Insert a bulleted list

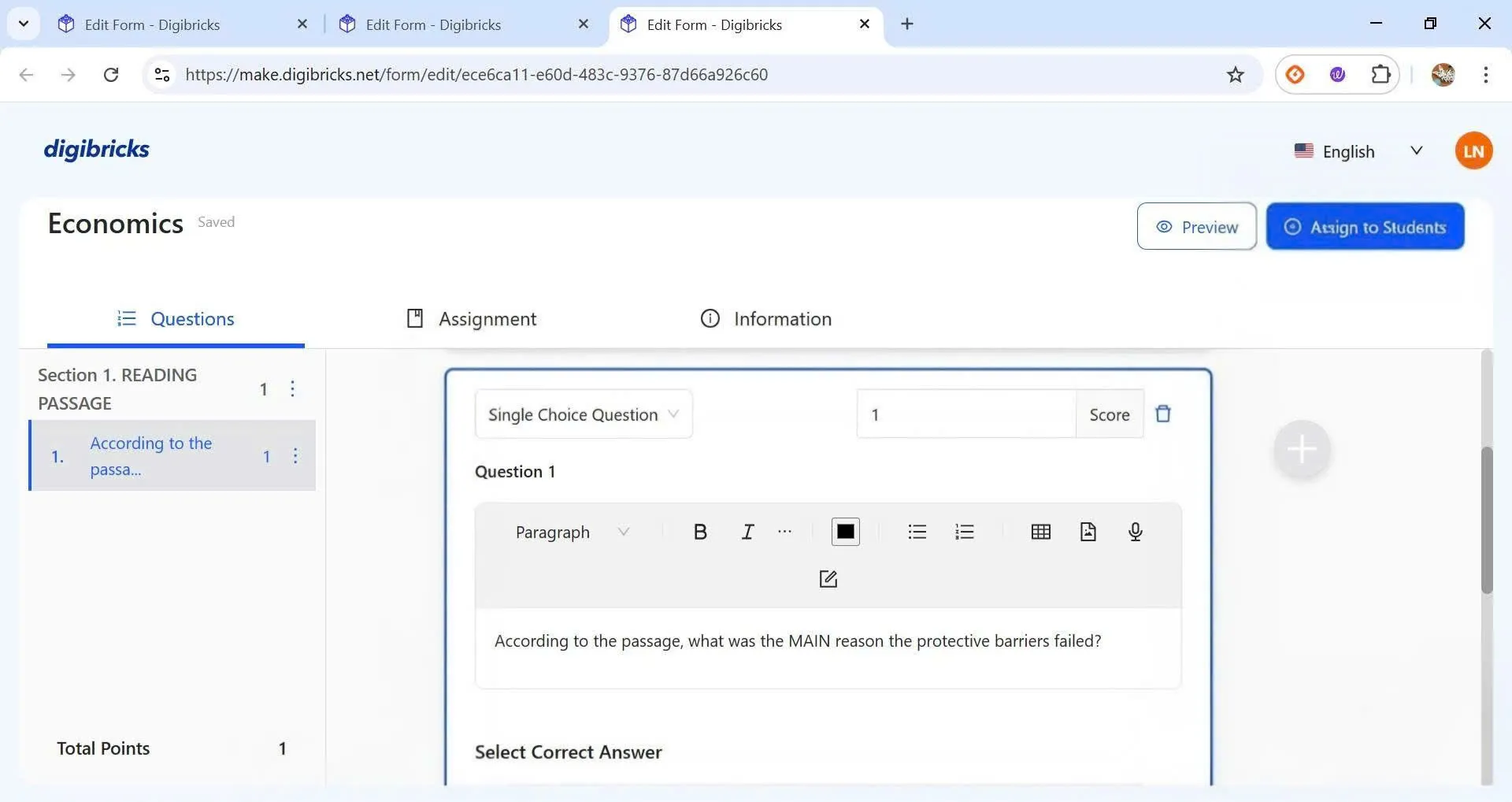point(917,532)
